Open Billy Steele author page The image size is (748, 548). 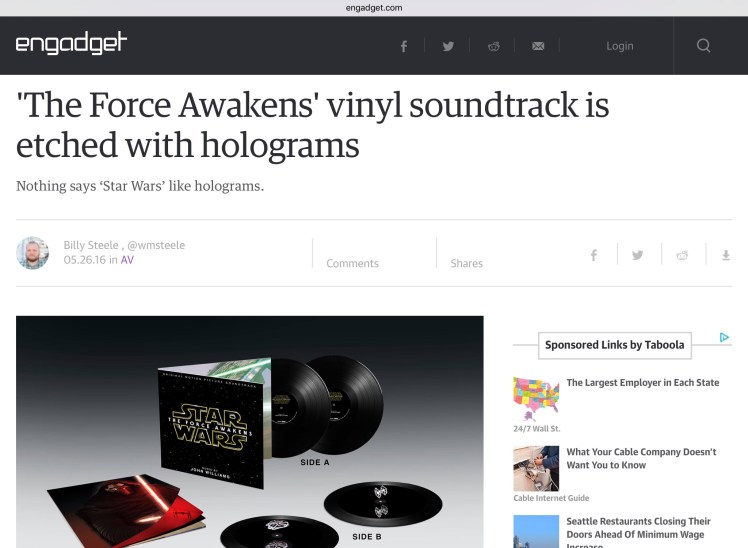91,245
